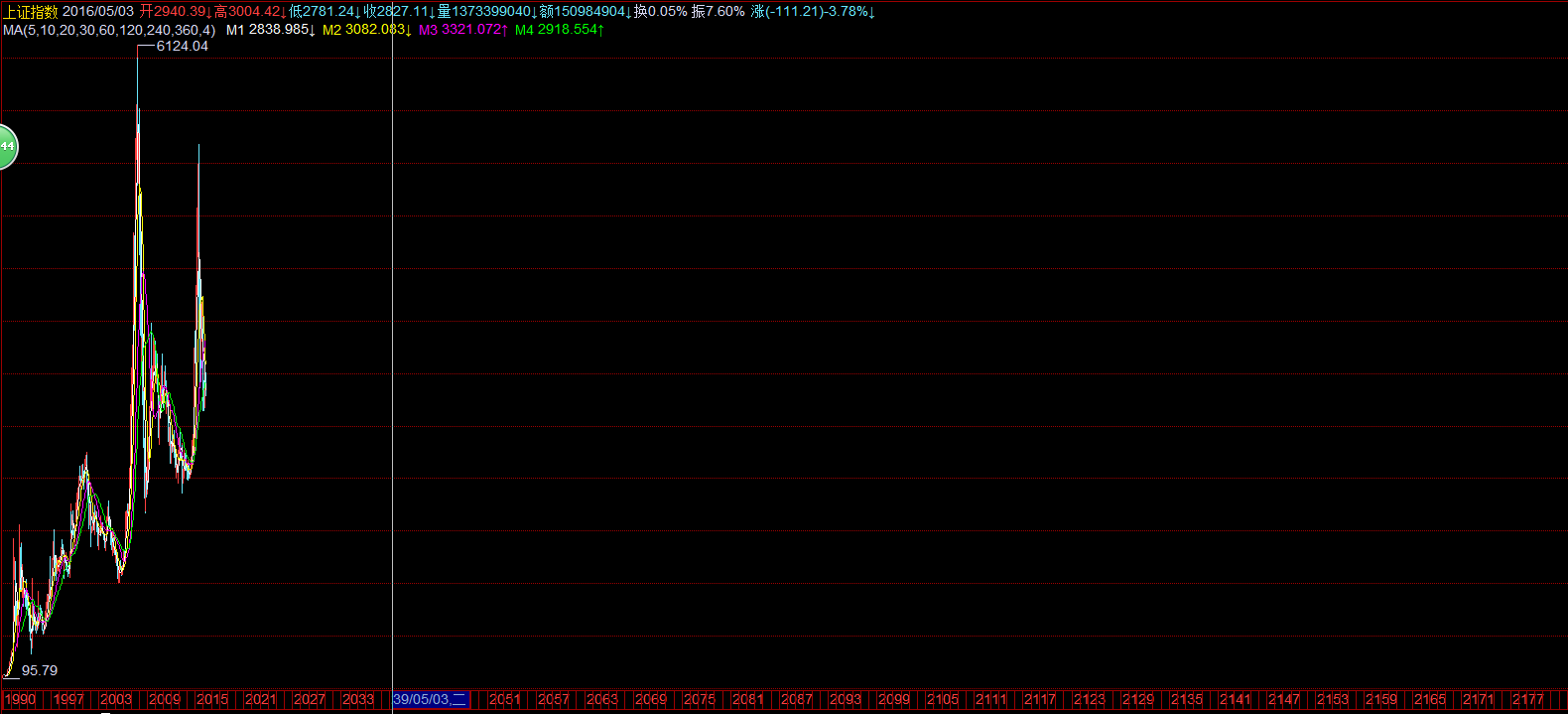The height and width of the screenshot is (714, 1568).
Task: Click year 1990 on the time axis
Action: 20,699
